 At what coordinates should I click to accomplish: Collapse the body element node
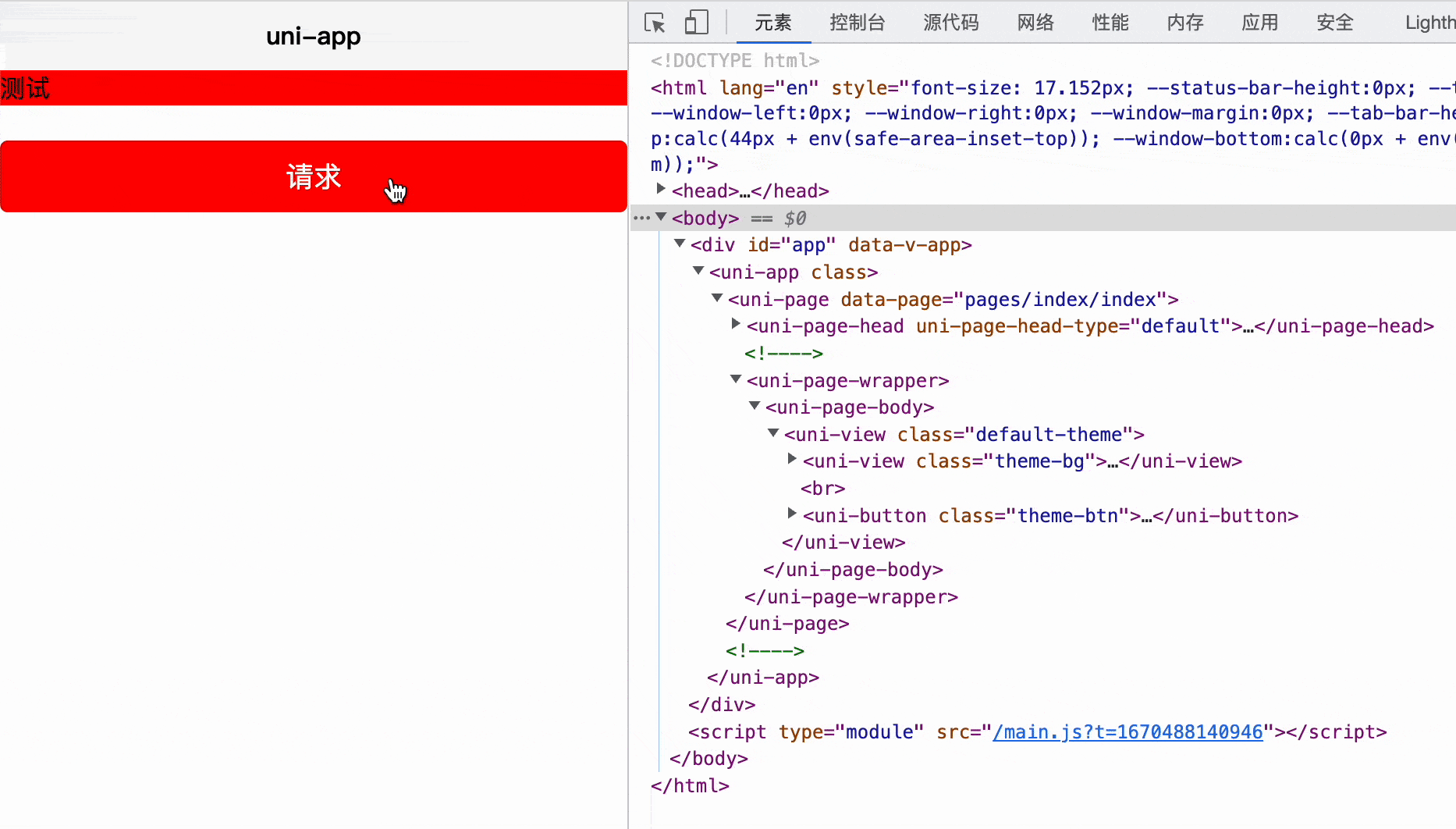point(661,217)
